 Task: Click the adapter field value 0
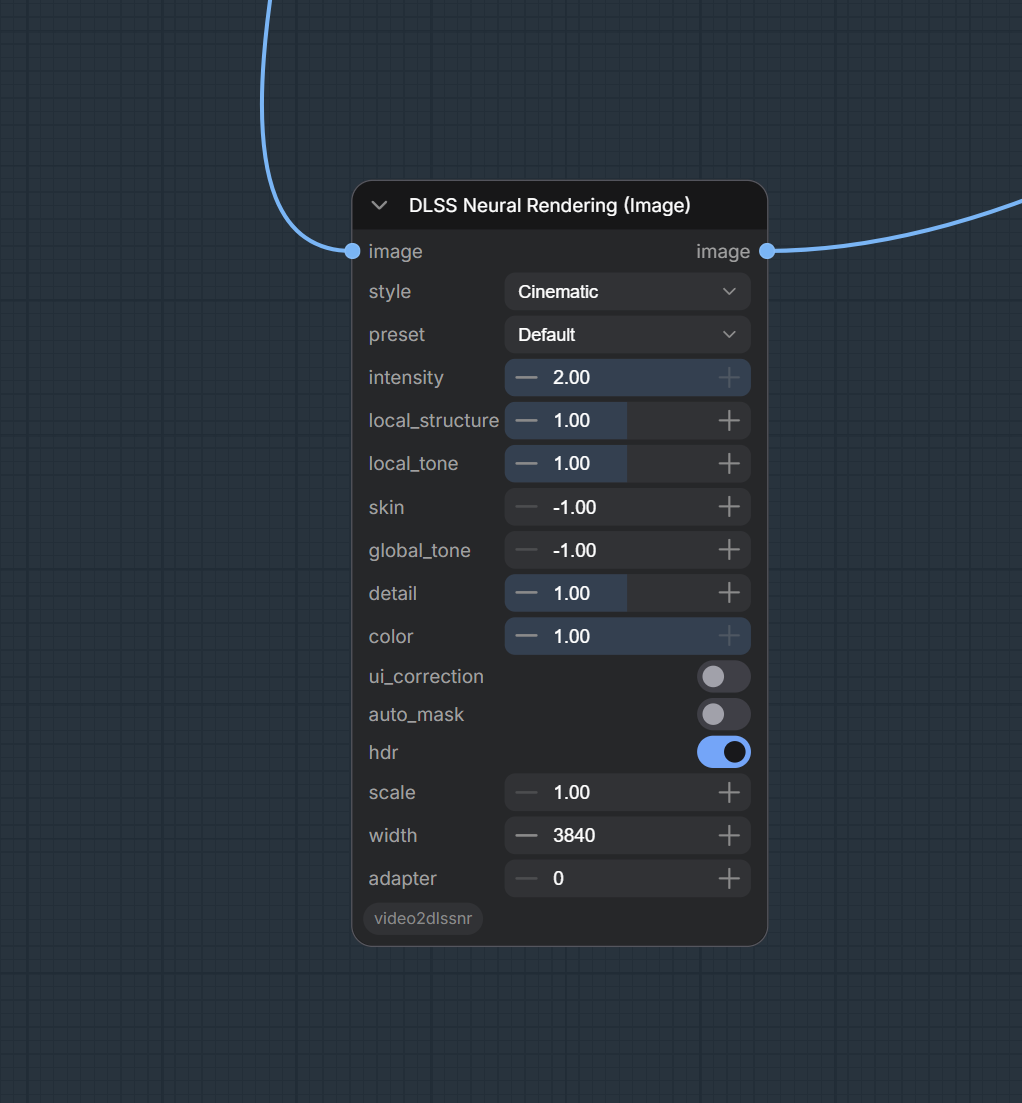[x=558, y=879]
